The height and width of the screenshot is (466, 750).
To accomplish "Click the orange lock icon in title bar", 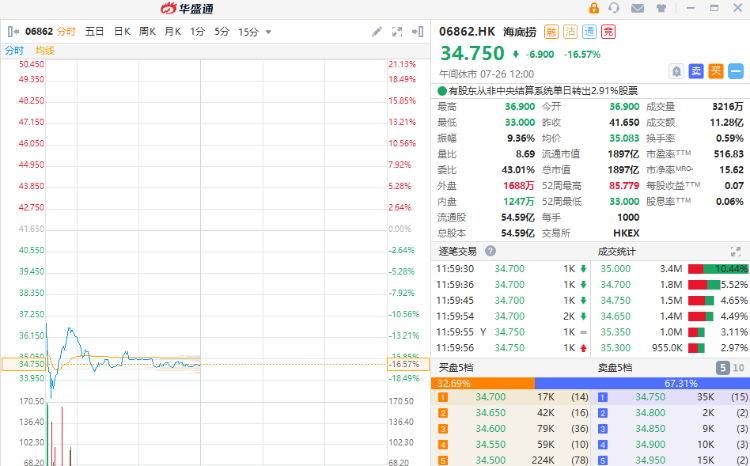I will (x=593, y=8).
